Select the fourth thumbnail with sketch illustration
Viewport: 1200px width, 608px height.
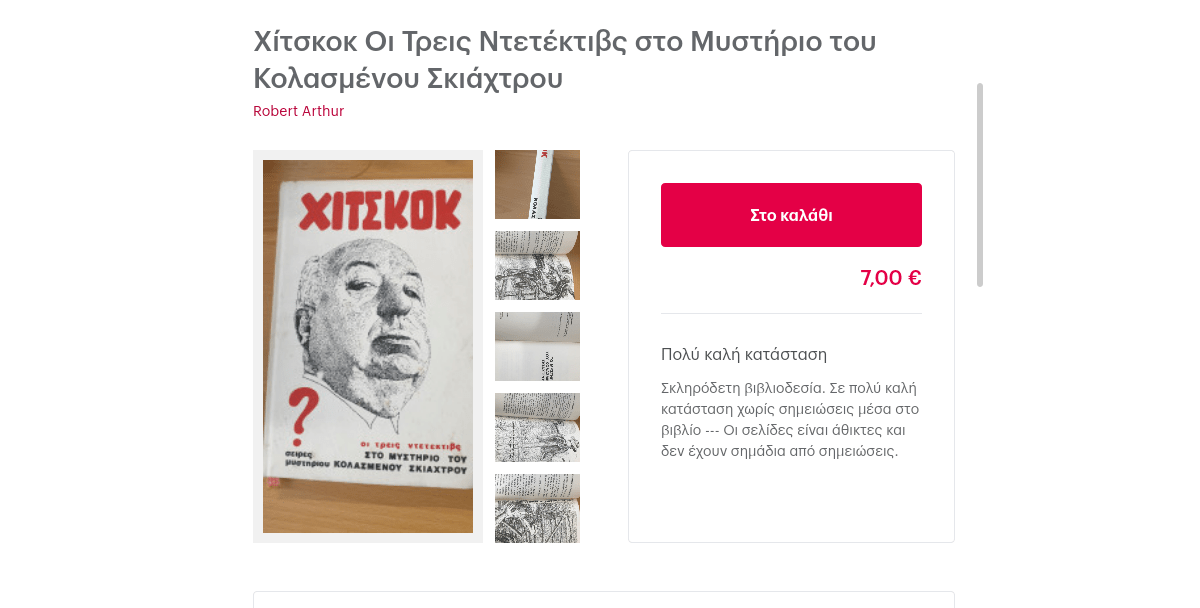537,427
